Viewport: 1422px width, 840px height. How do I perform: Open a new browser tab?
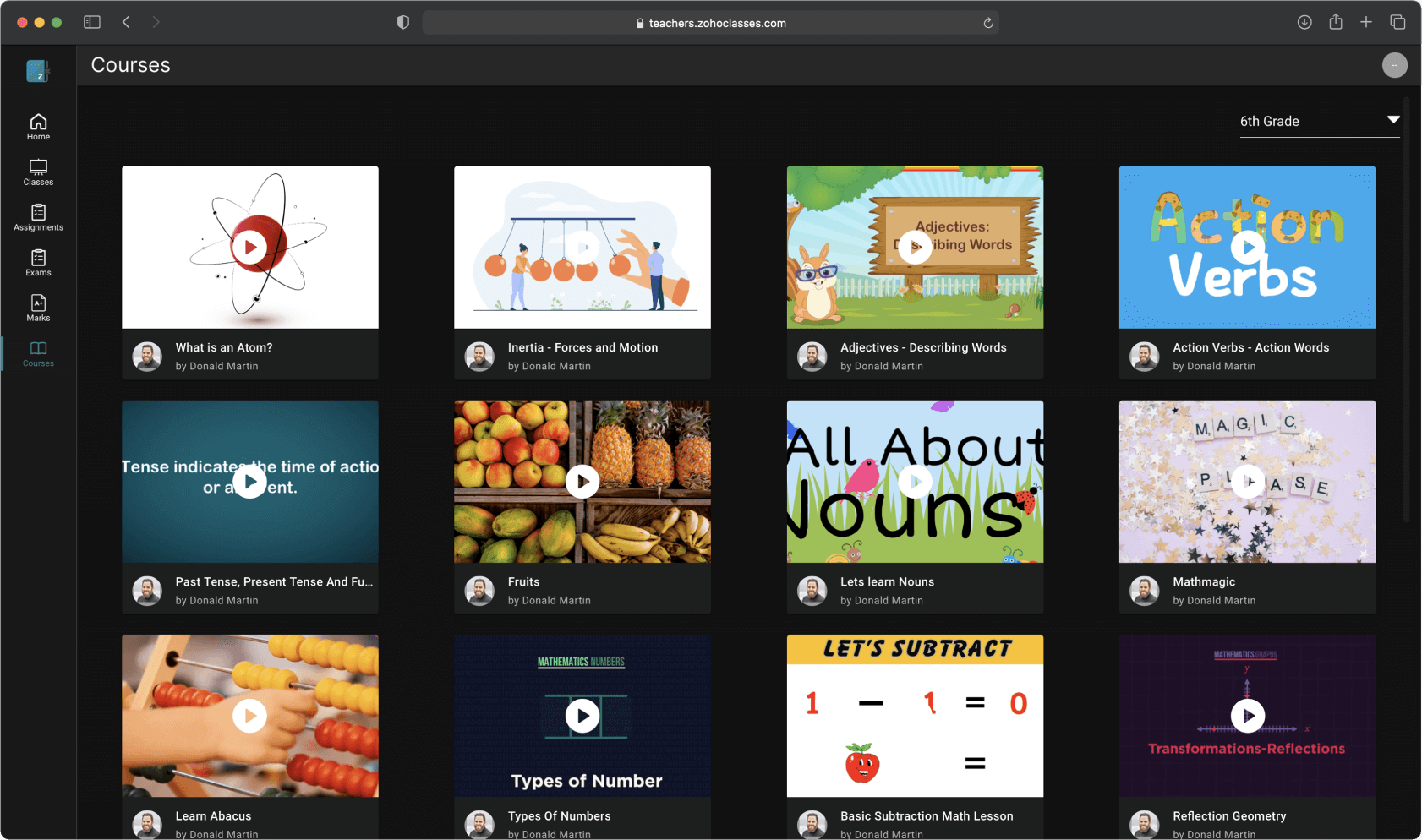1366,23
